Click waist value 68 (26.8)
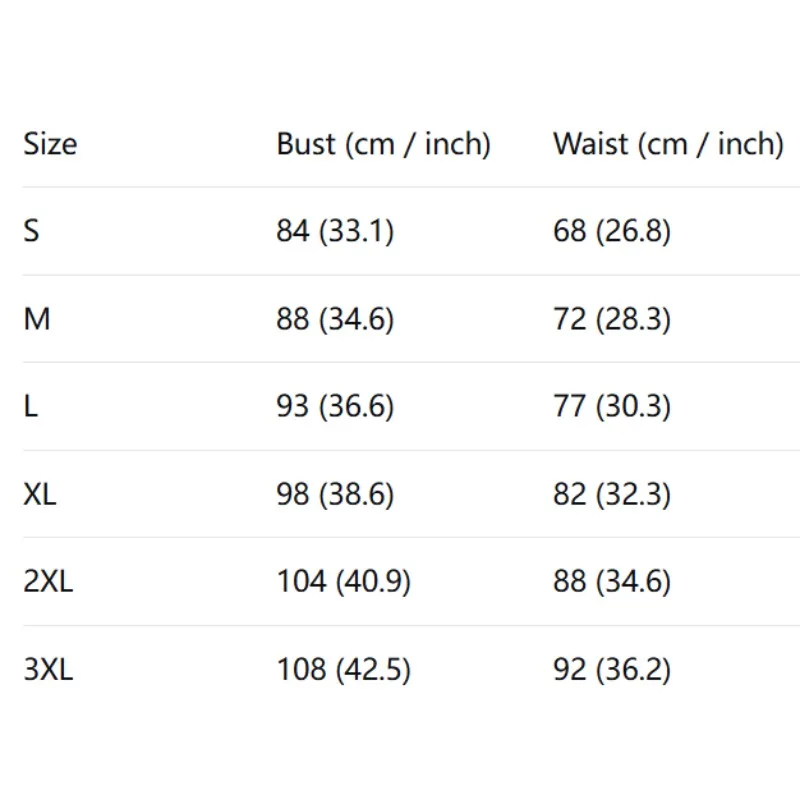Viewport: 800px width, 800px height. 611,231
